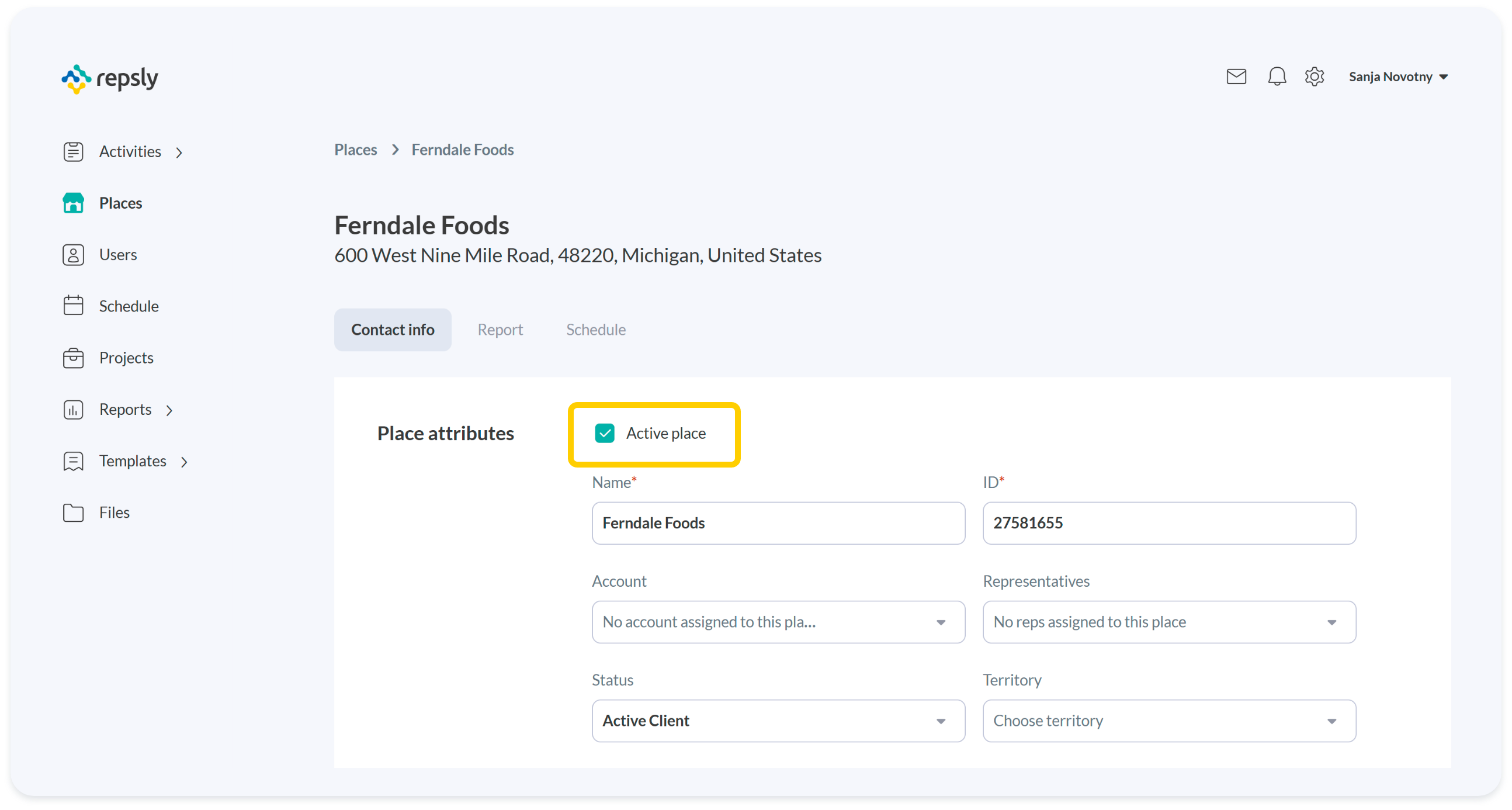Click the Places store icon in sidebar
1512x810 pixels.
(74, 203)
